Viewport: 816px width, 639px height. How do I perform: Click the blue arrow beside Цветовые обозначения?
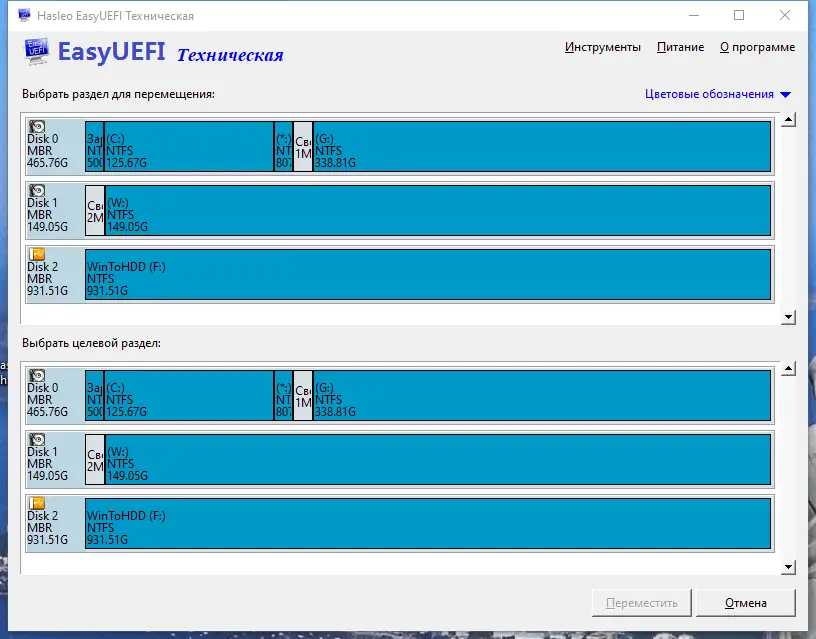[x=786, y=95]
